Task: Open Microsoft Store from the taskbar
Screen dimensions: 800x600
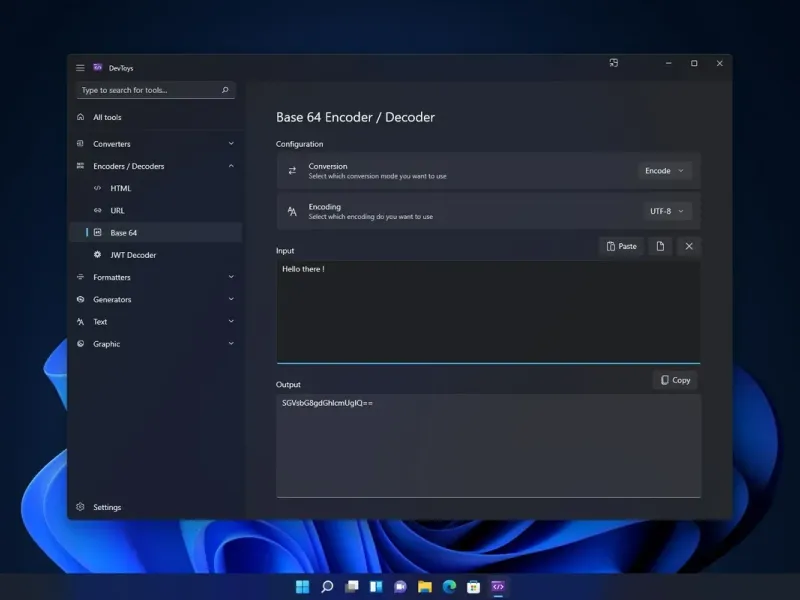Action: [x=473, y=587]
